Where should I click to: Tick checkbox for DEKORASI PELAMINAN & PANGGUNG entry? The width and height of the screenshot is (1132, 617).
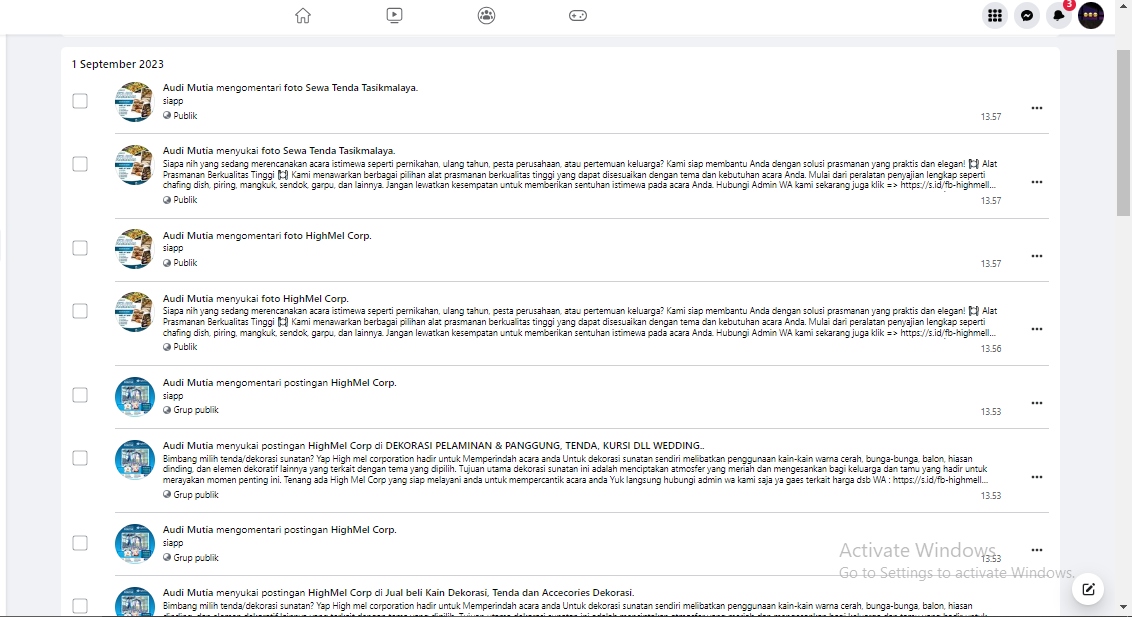click(x=80, y=458)
